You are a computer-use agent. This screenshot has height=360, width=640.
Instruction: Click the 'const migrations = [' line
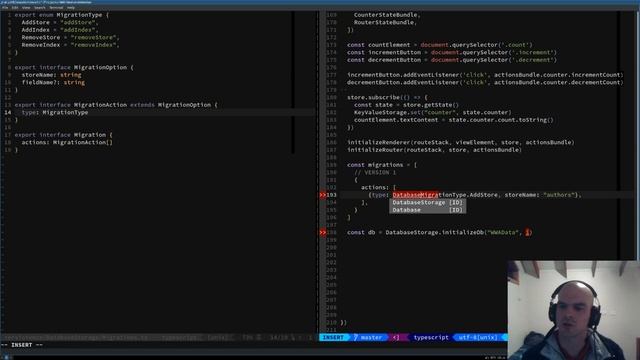click(x=382, y=165)
